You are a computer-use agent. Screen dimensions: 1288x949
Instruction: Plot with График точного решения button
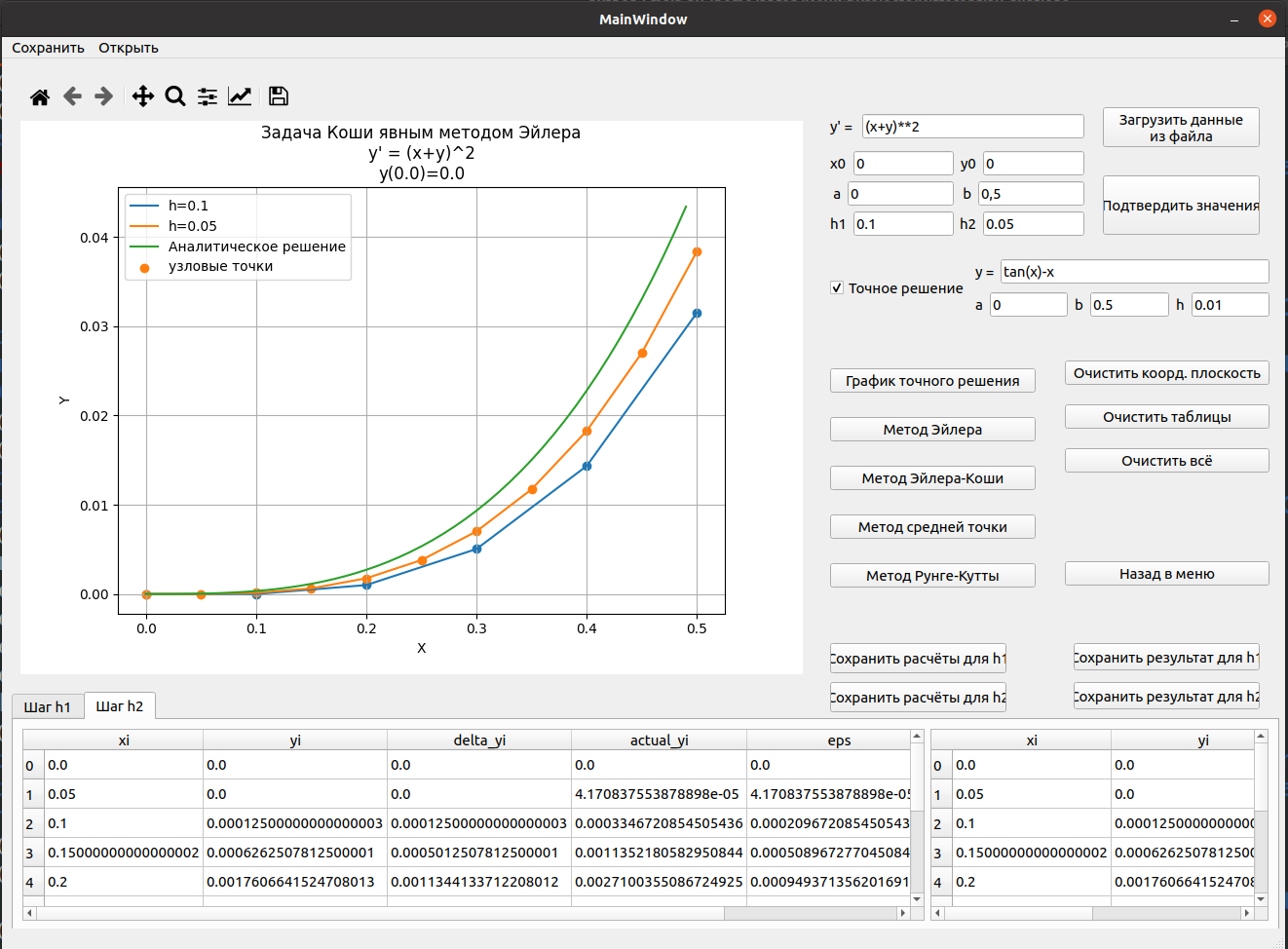pos(932,381)
